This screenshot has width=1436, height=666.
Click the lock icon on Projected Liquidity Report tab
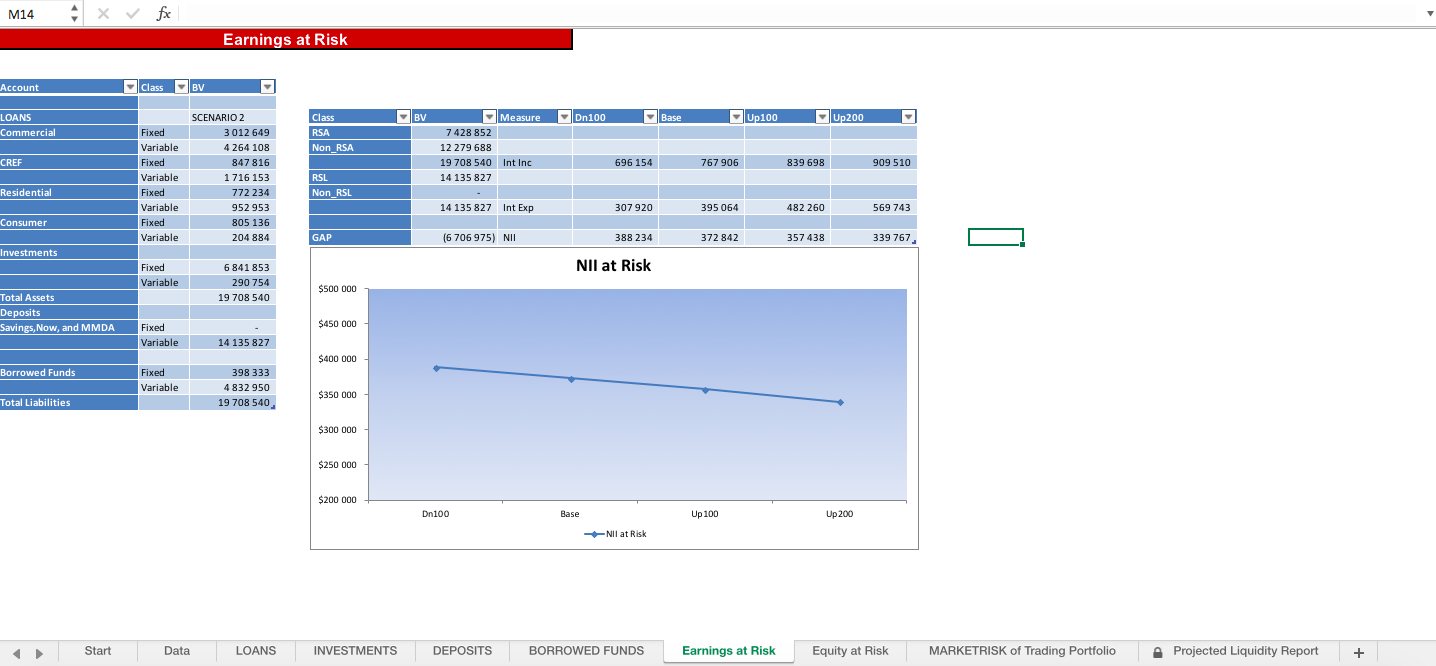point(1157,650)
